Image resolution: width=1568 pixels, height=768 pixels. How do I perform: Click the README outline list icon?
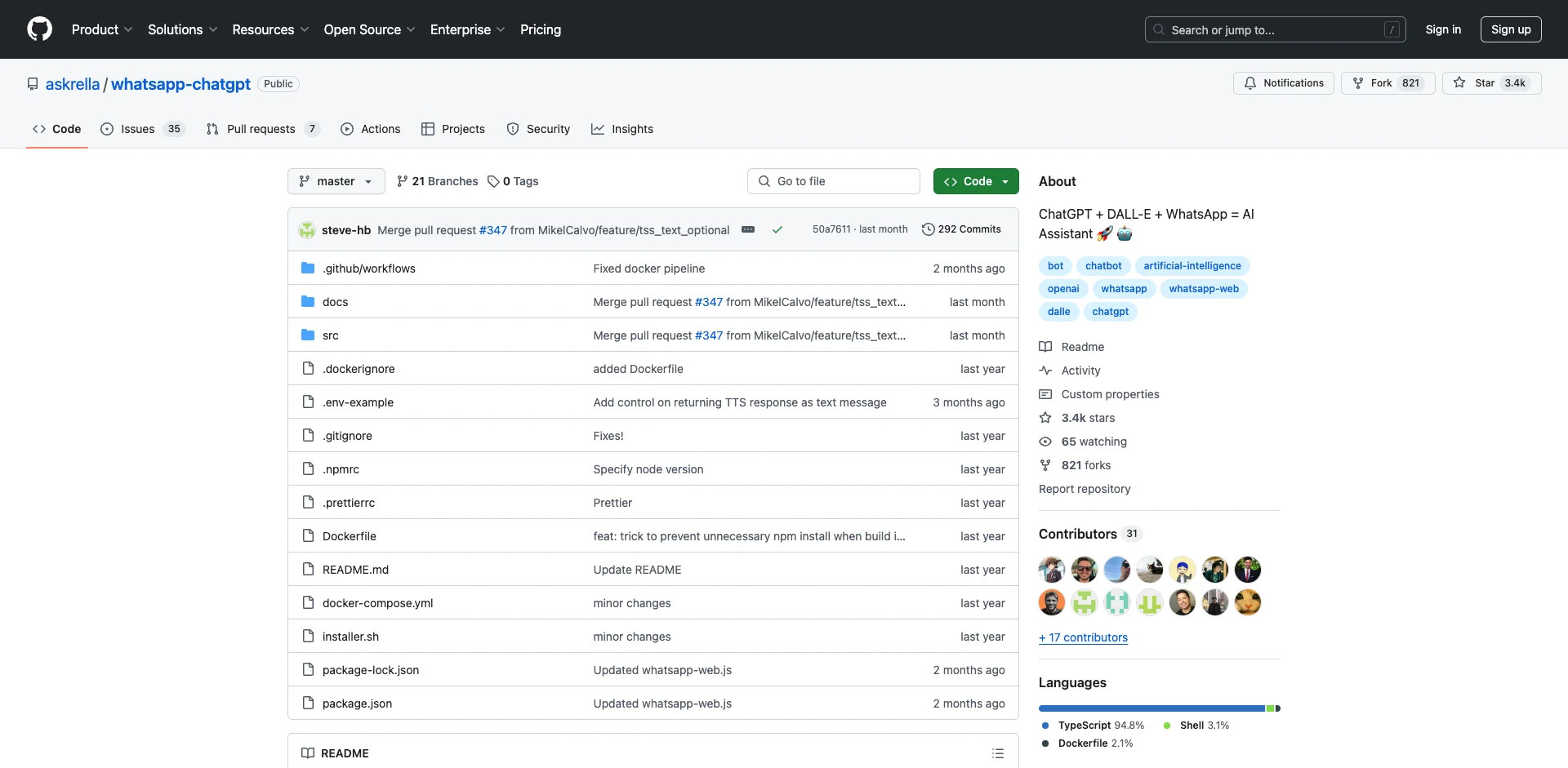(998, 753)
